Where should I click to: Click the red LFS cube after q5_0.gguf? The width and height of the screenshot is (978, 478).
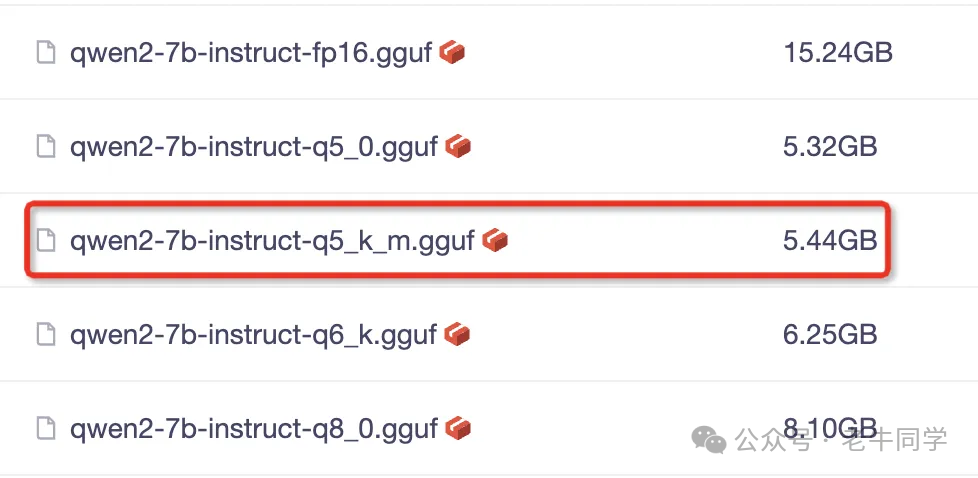click(x=458, y=147)
